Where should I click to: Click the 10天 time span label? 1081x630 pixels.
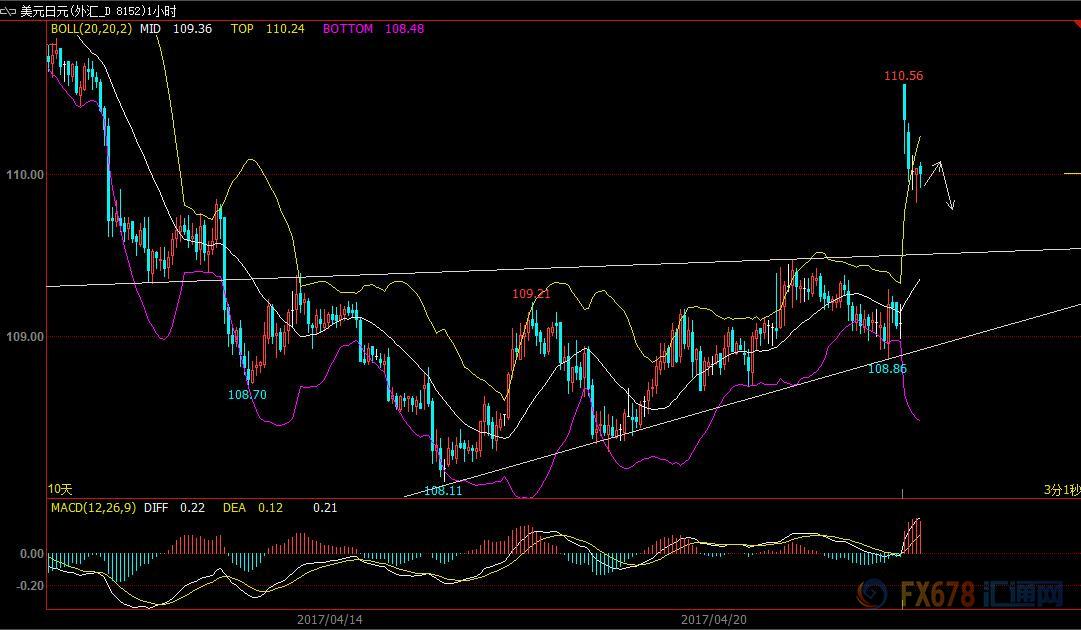pos(61,489)
